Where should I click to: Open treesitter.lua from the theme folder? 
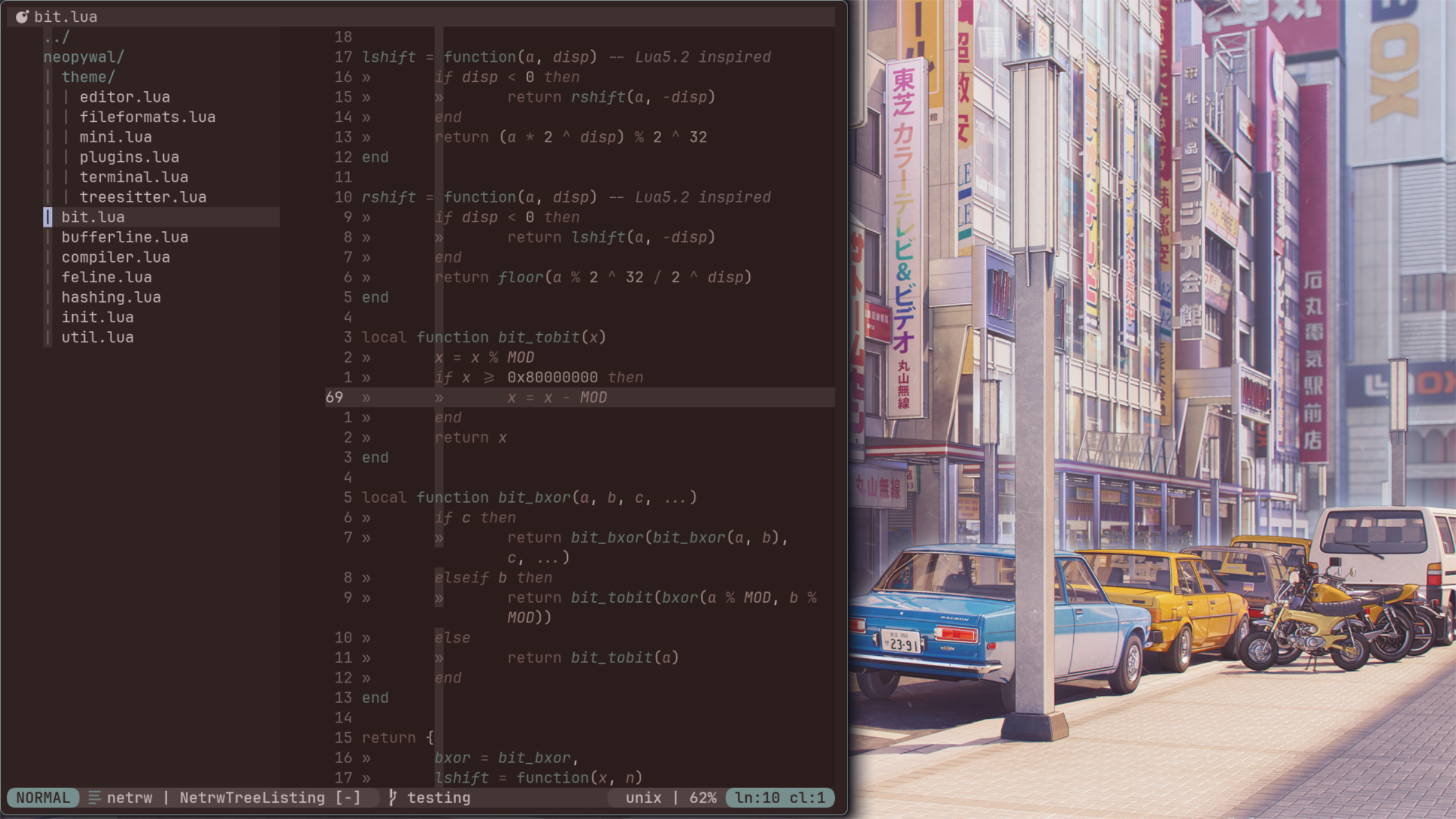pyautogui.click(x=143, y=197)
